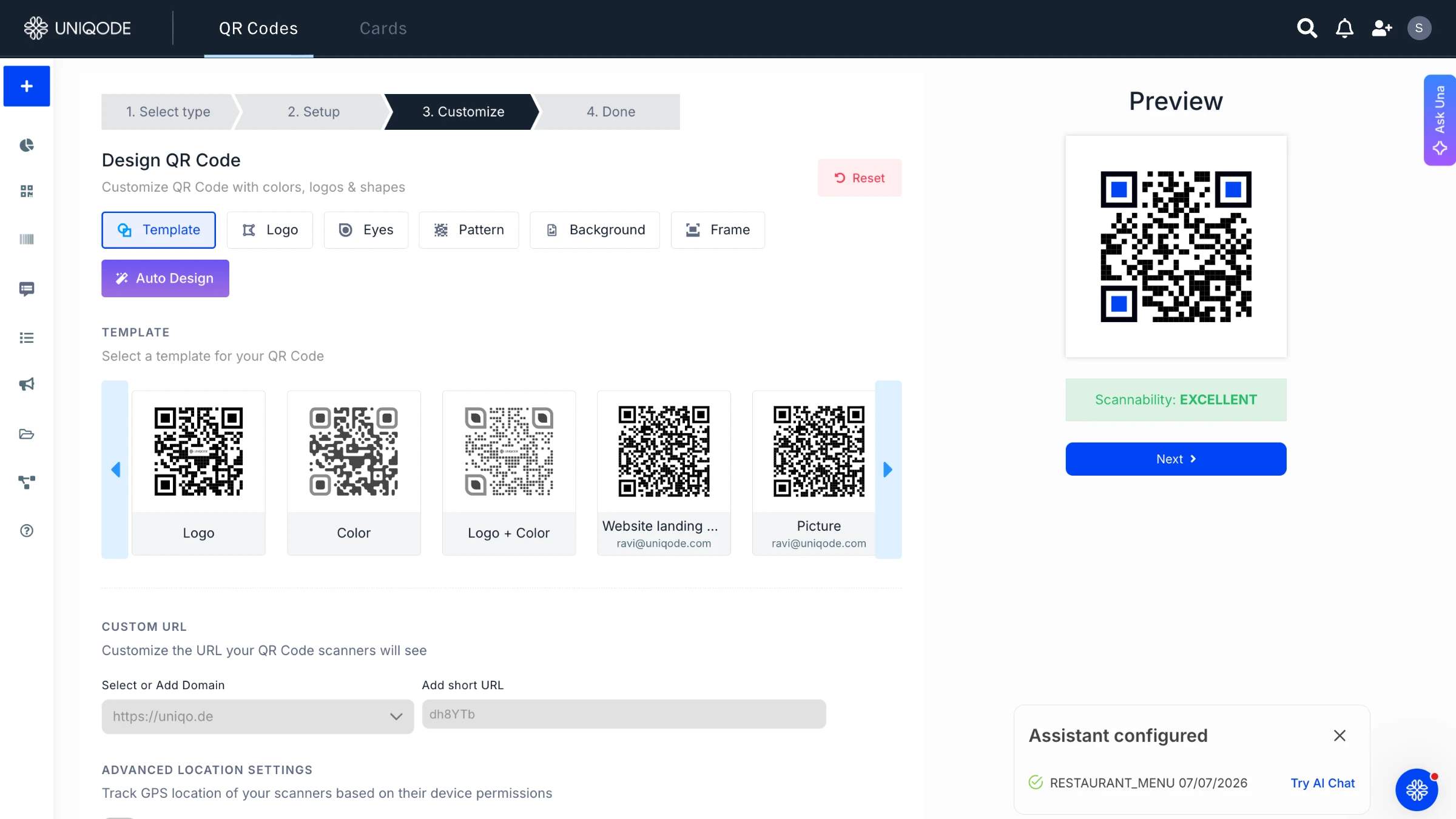Close the Assistant configured popup
The image size is (1456, 819).
tap(1340, 735)
